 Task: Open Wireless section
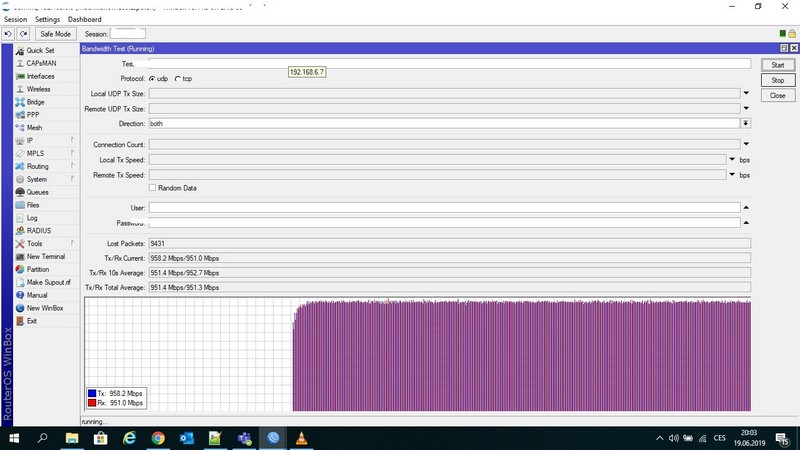click(x=38, y=89)
